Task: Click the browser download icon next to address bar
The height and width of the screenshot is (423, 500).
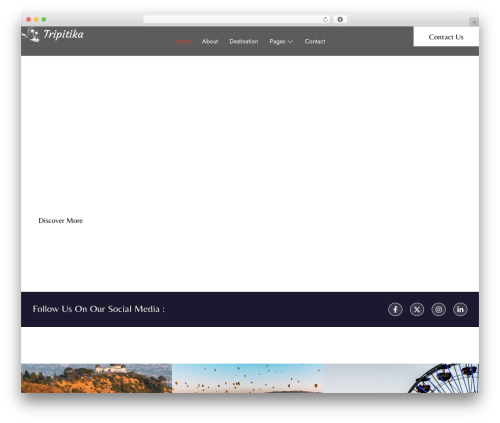Action: tap(340, 19)
